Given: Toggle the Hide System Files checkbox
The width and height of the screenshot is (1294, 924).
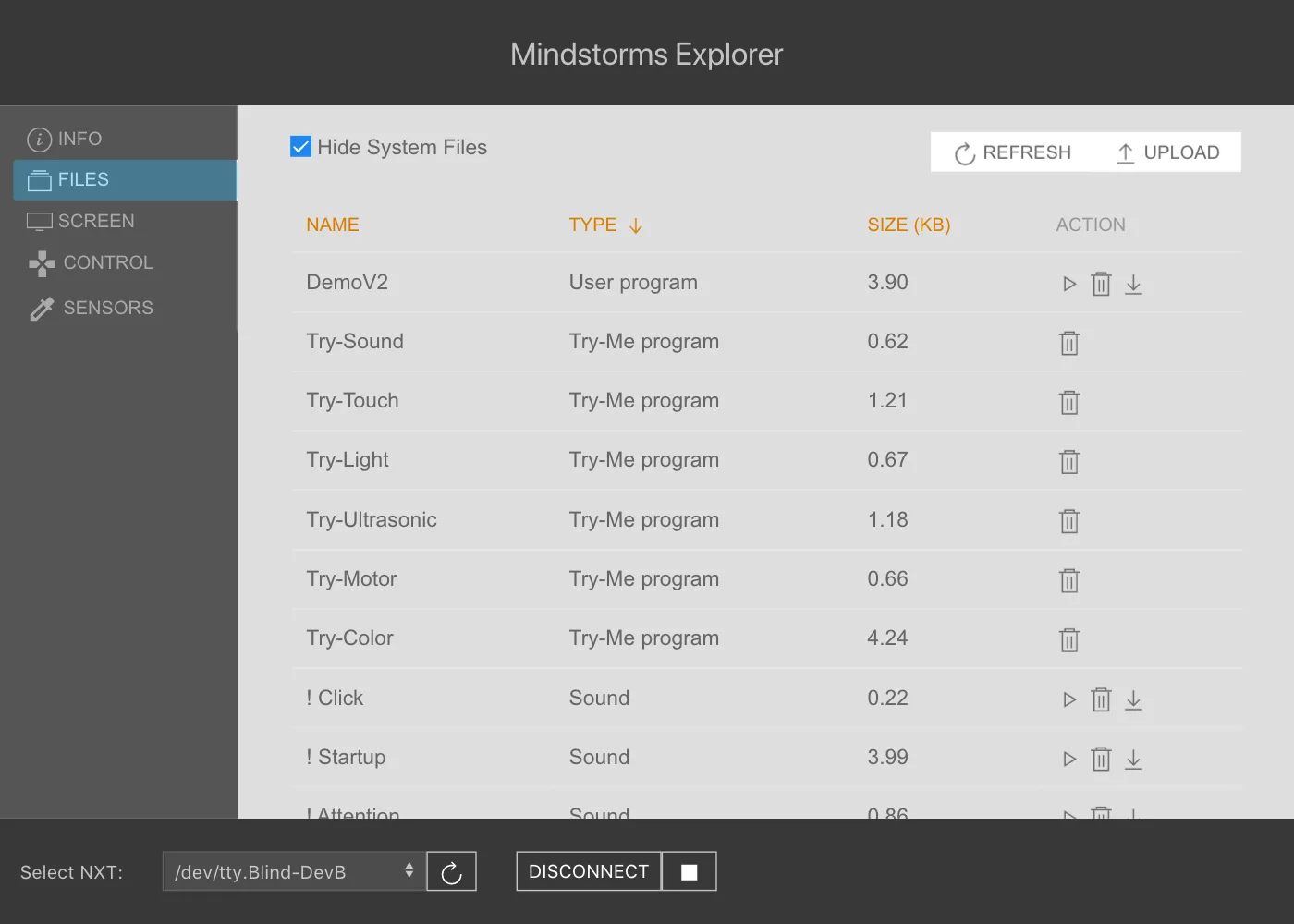Looking at the screenshot, I should click(x=300, y=147).
